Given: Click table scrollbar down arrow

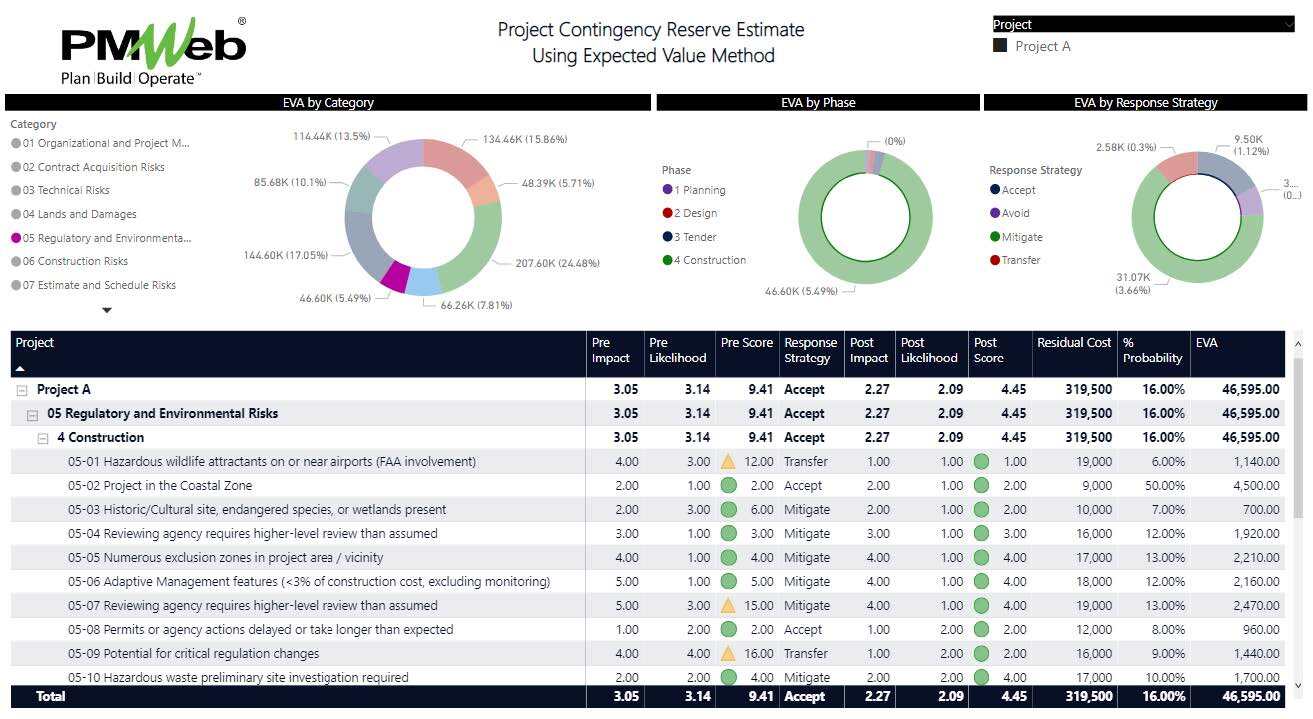Looking at the screenshot, I should pos(1297,685).
